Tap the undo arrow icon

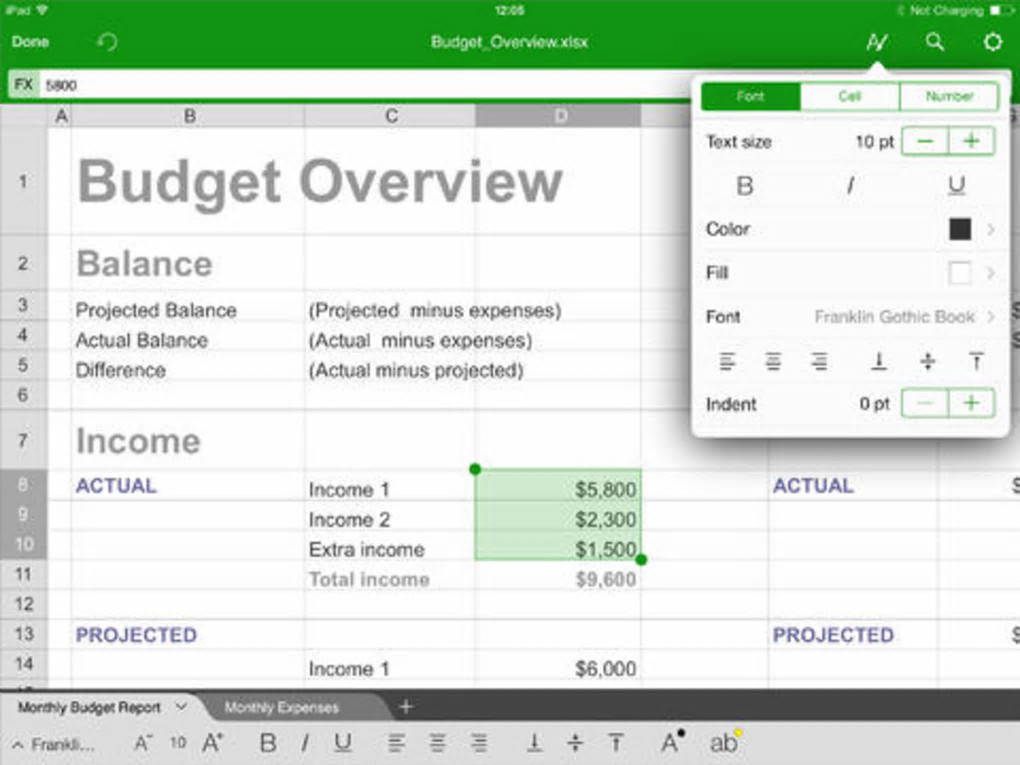[107, 42]
